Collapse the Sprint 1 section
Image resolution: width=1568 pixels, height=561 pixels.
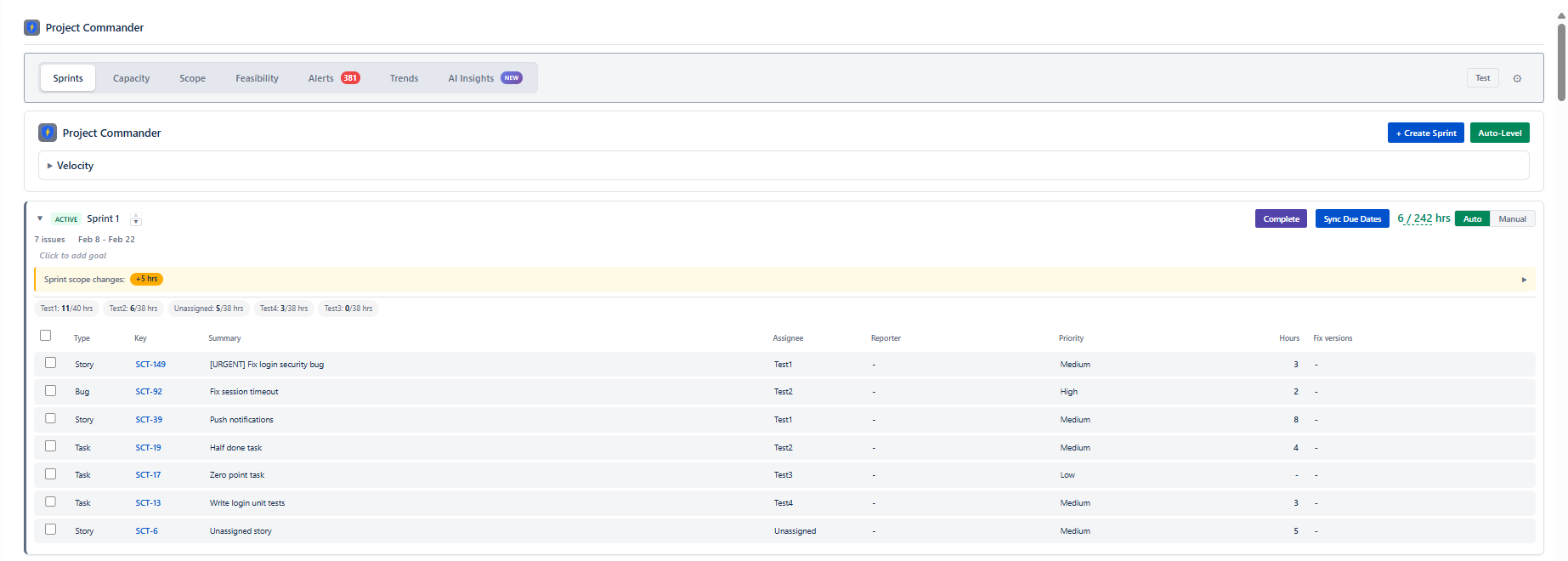[x=40, y=218]
